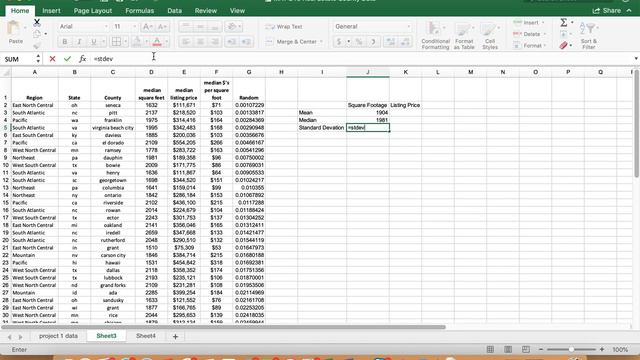Click the Decrease Indent icon
Screen dimensions: 640x360
click(231, 42)
